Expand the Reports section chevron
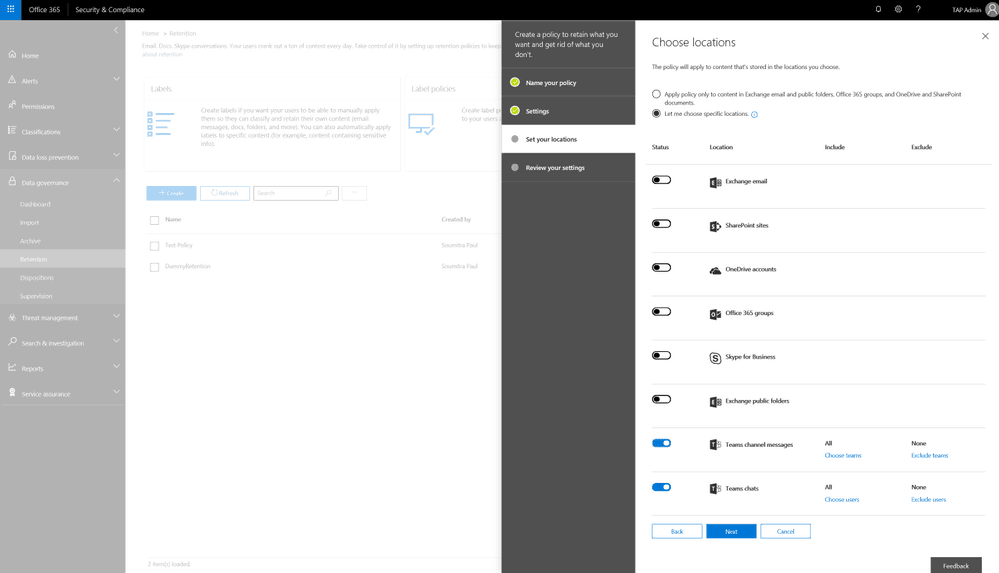Image resolution: width=999 pixels, height=573 pixels. pos(116,366)
